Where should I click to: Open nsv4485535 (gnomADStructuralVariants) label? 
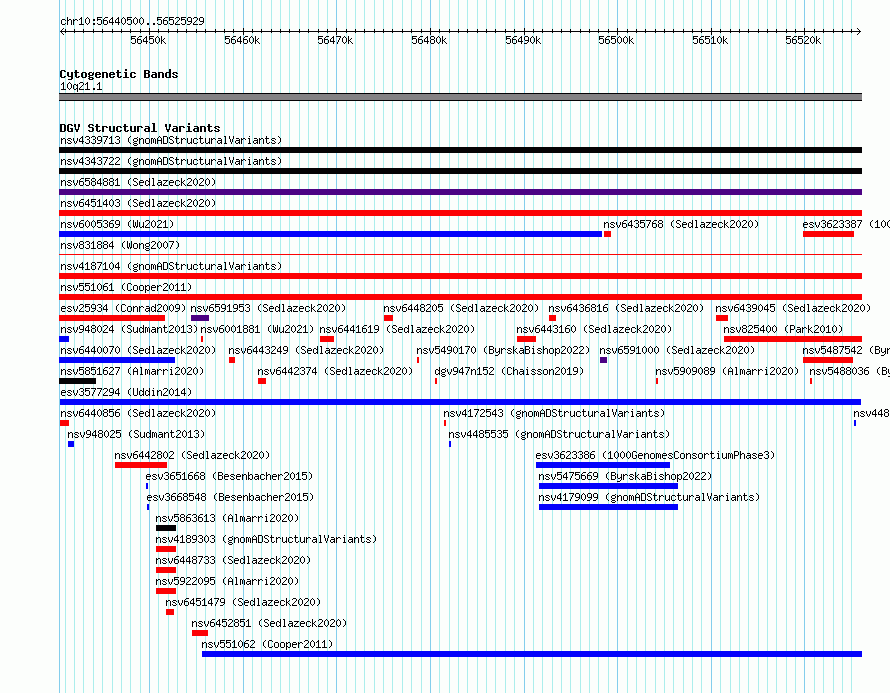tap(559, 434)
